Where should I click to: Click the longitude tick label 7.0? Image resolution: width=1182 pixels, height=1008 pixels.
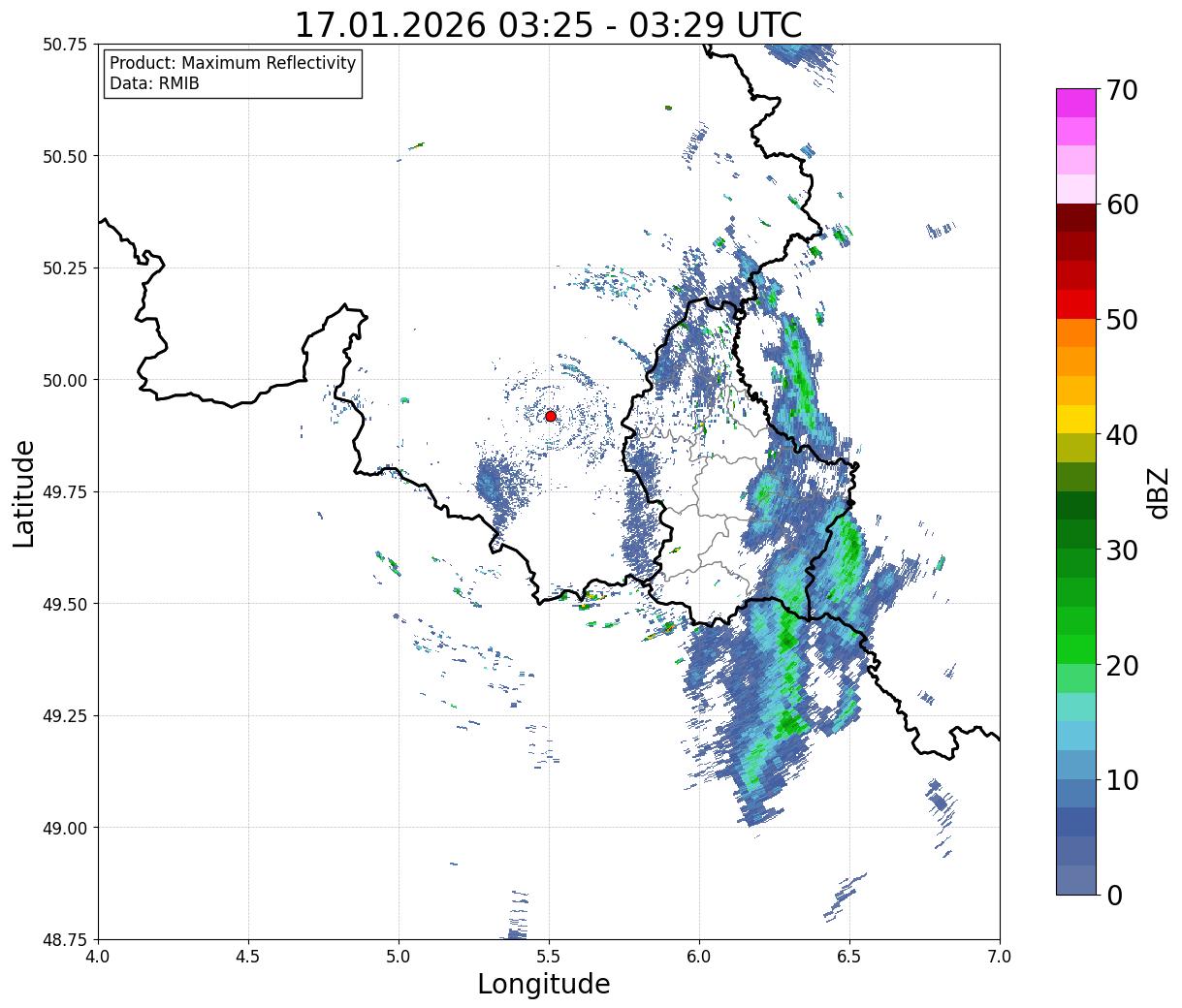point(1000,956)
